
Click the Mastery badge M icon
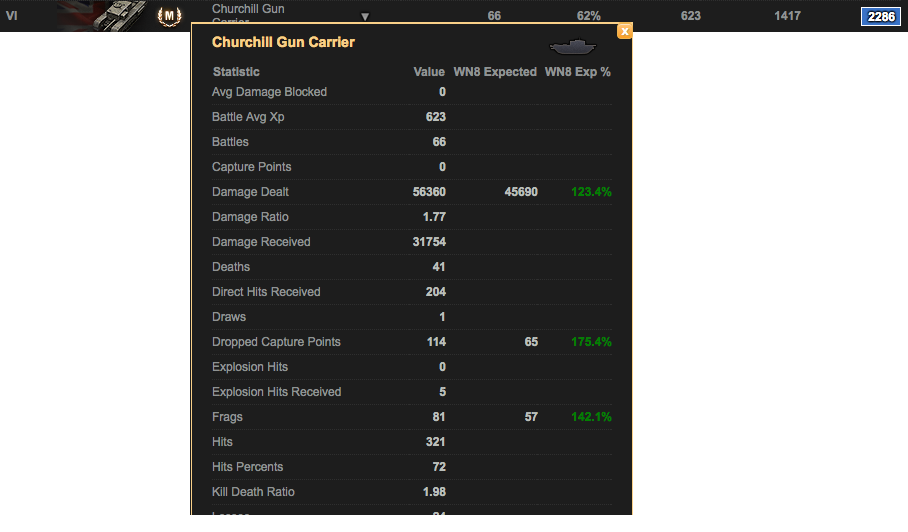coord(170,16)
